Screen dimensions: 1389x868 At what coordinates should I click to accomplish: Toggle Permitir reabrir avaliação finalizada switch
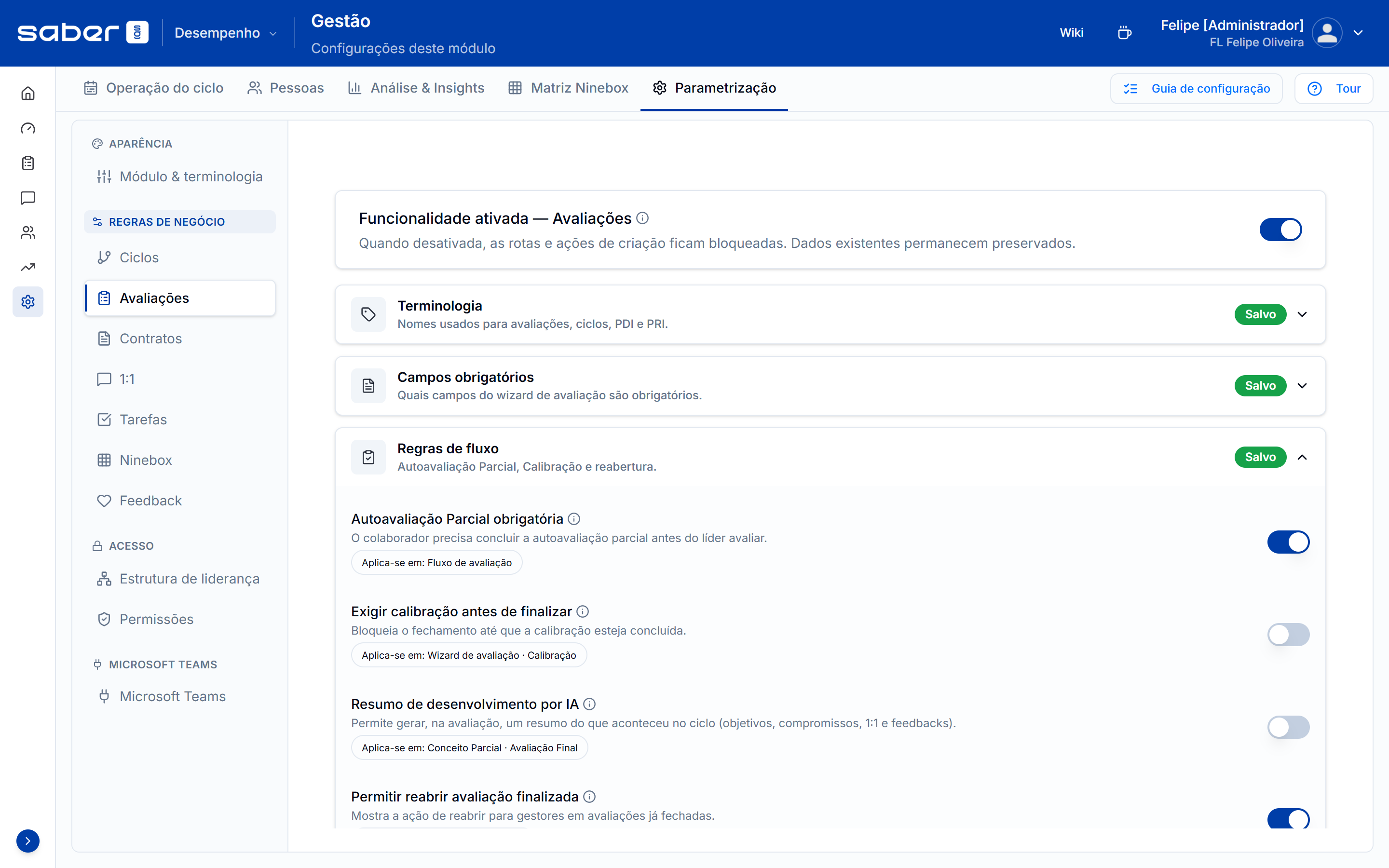click(1288, 819)
